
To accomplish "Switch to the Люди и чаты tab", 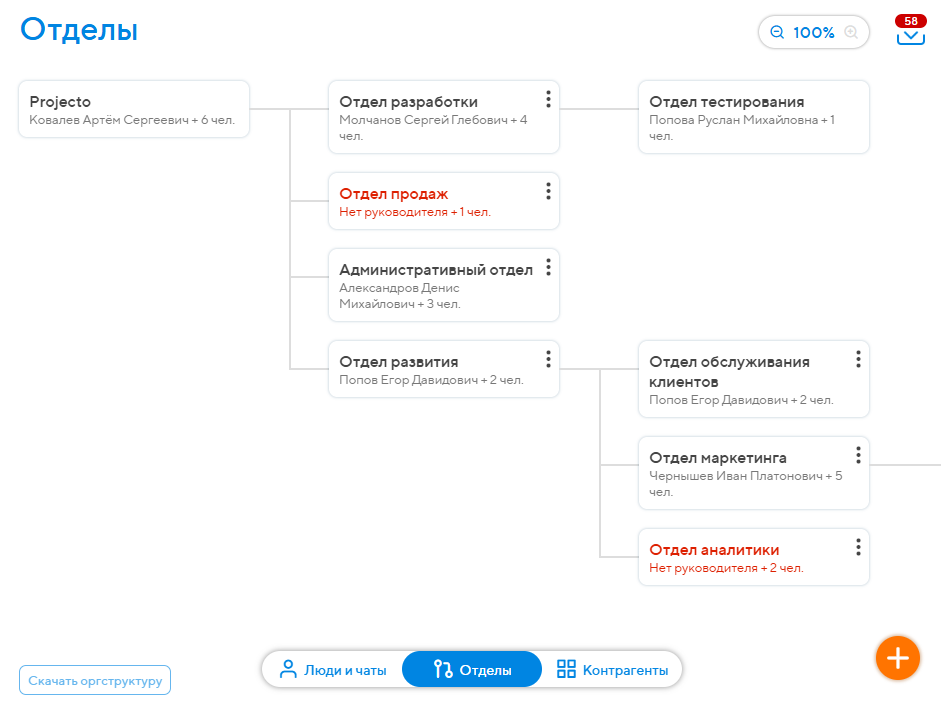I will (333, 670).
